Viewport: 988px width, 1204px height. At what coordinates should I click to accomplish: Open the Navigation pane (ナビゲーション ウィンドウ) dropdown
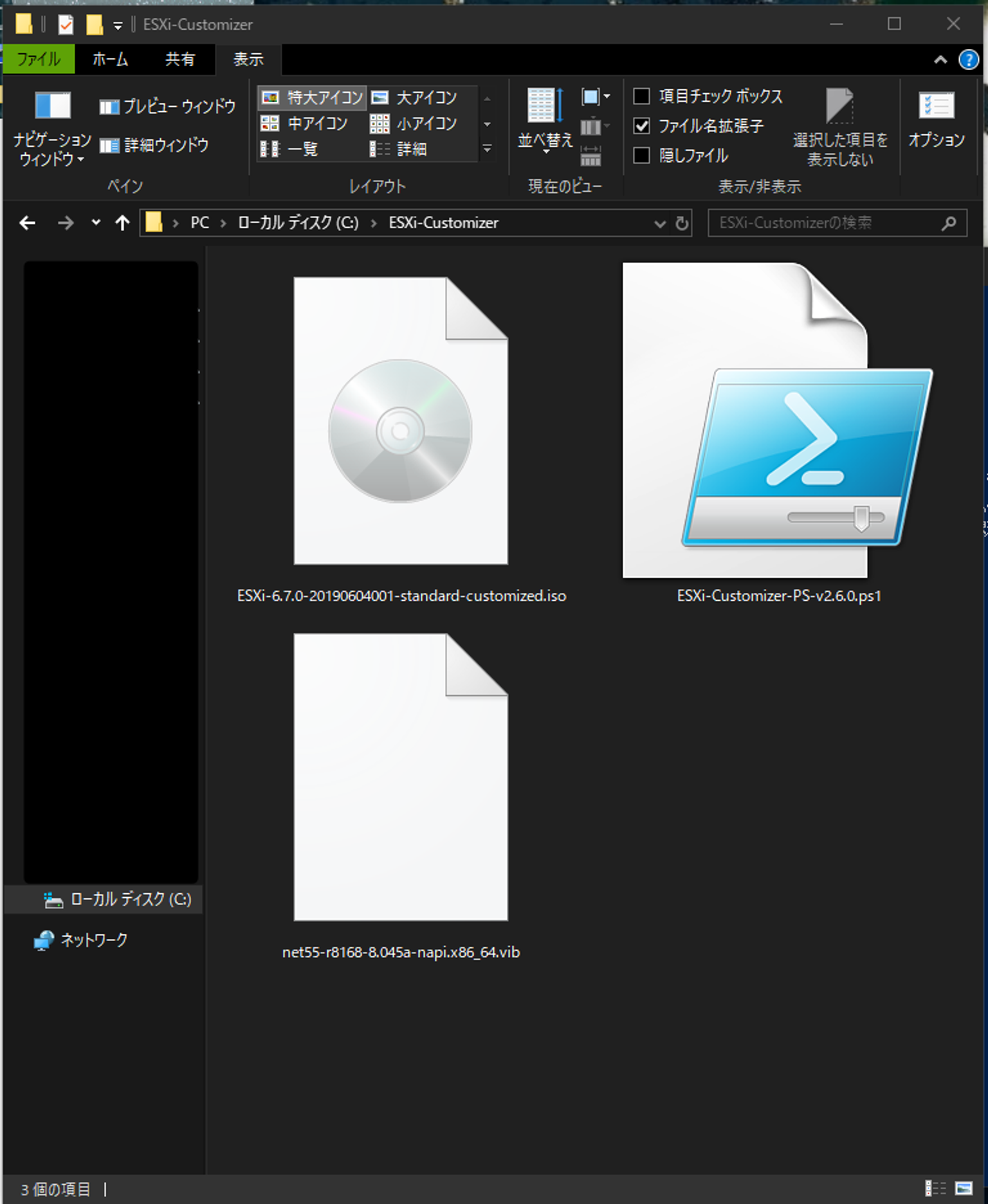click(x=52, y=131)
